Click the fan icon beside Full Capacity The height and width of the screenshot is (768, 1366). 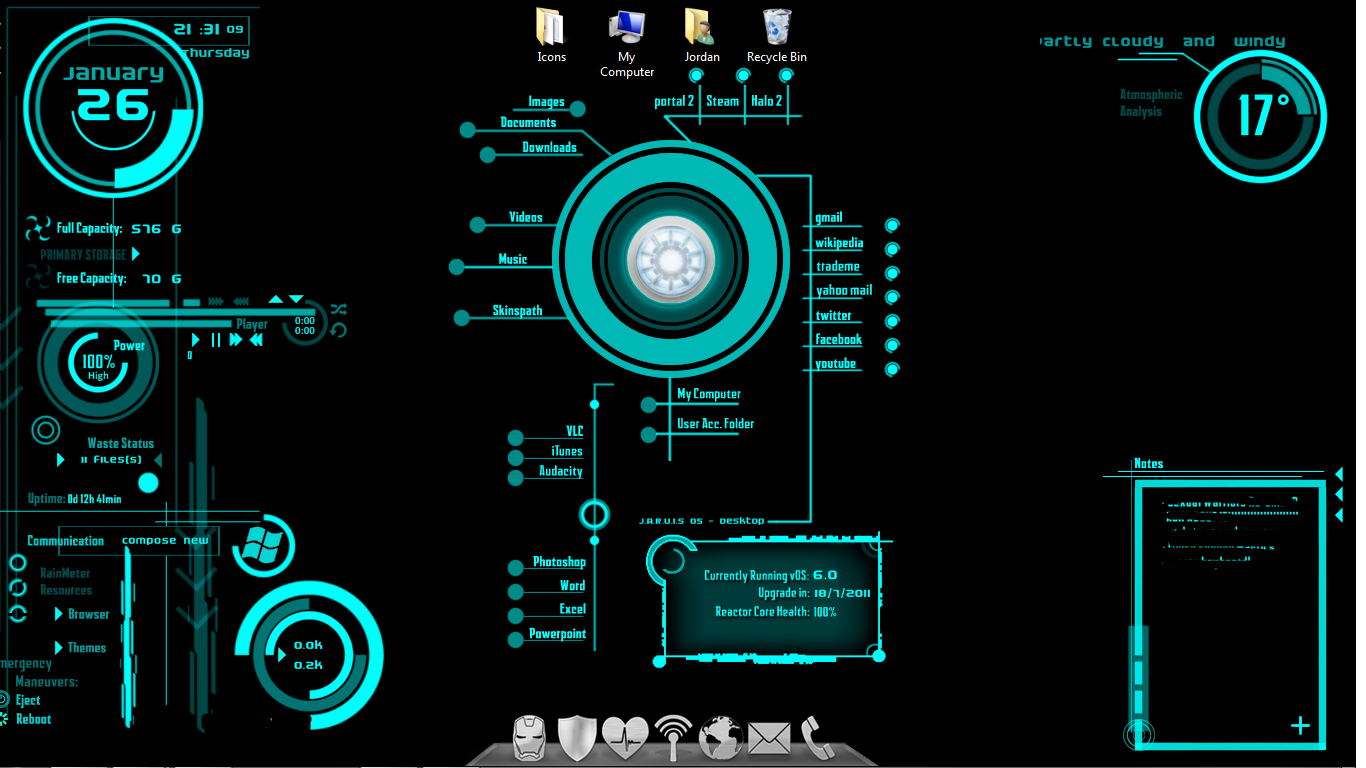tap(38, 228)
